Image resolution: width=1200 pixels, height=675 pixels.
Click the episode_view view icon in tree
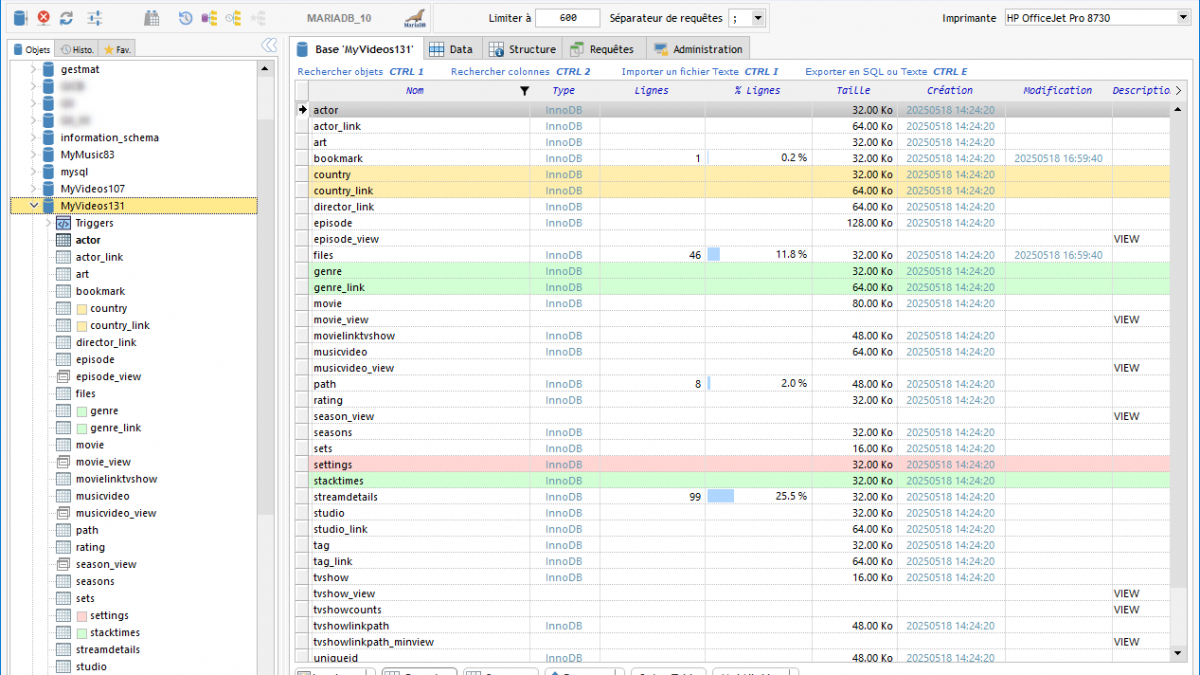click(63, 376)
